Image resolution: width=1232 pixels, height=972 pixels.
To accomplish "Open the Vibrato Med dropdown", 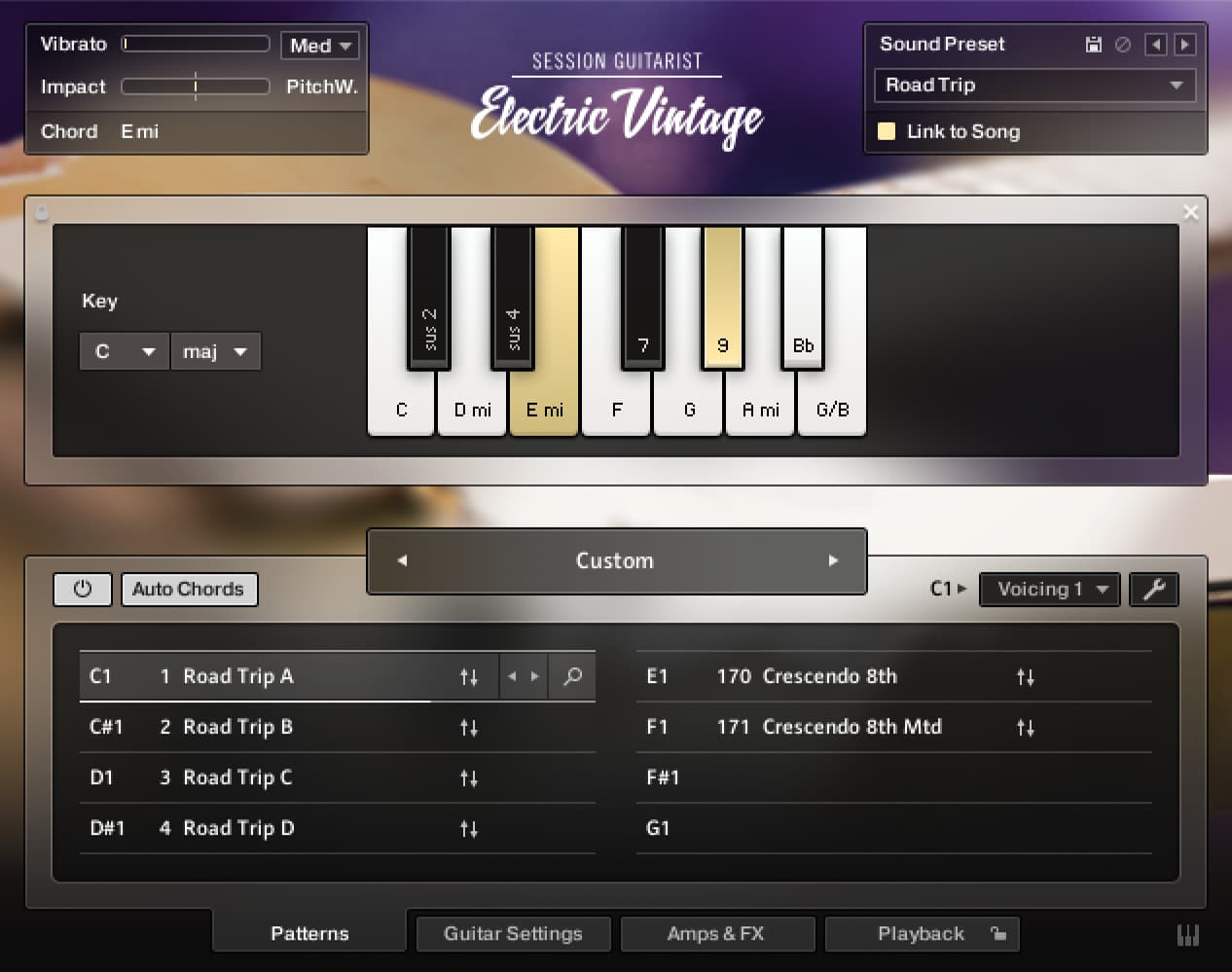I will [x=319, y=44].
